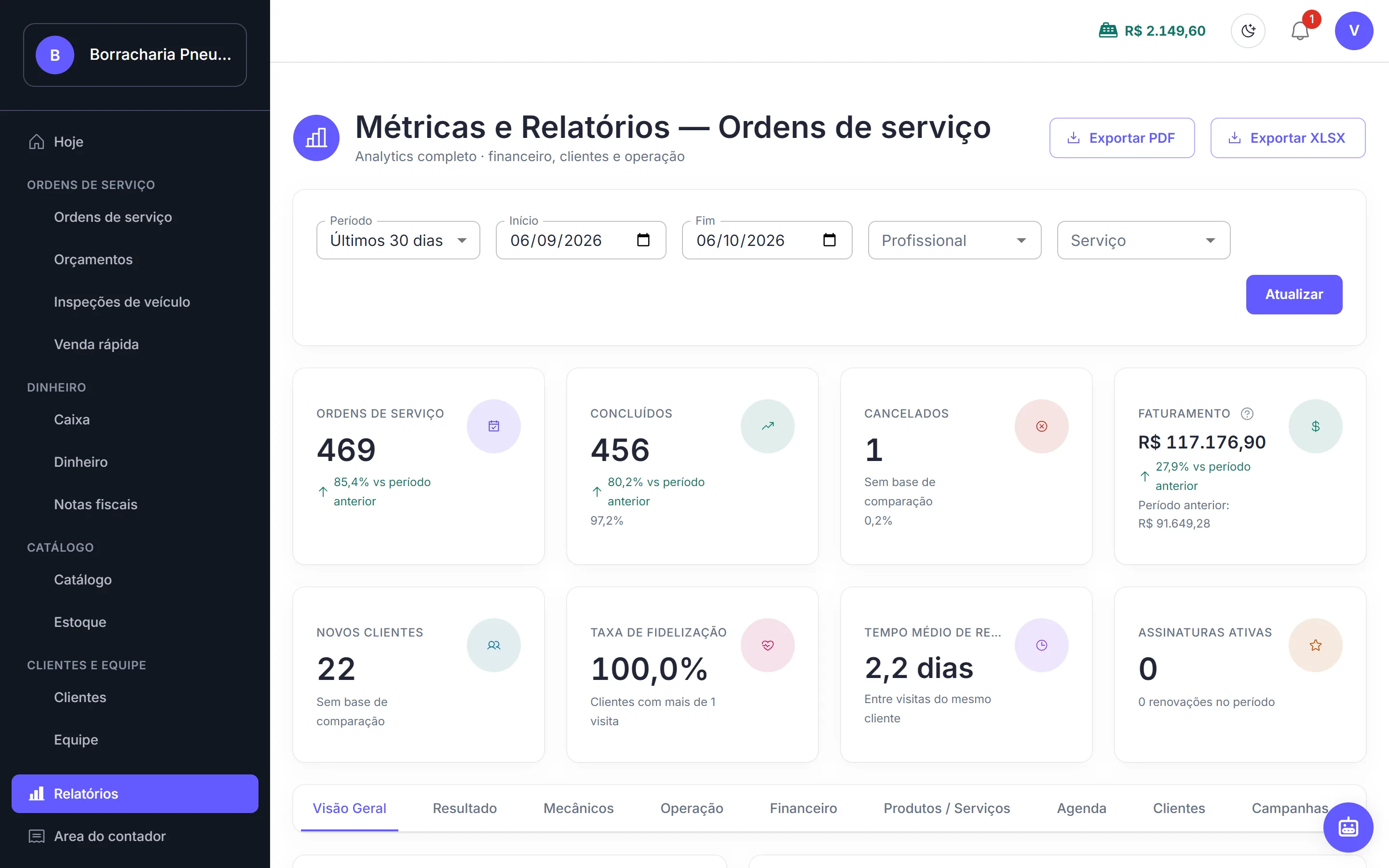The width and height of the screenshot is (1389, 868).
Task: Open the notifications bell
Action: [1300, 31]
